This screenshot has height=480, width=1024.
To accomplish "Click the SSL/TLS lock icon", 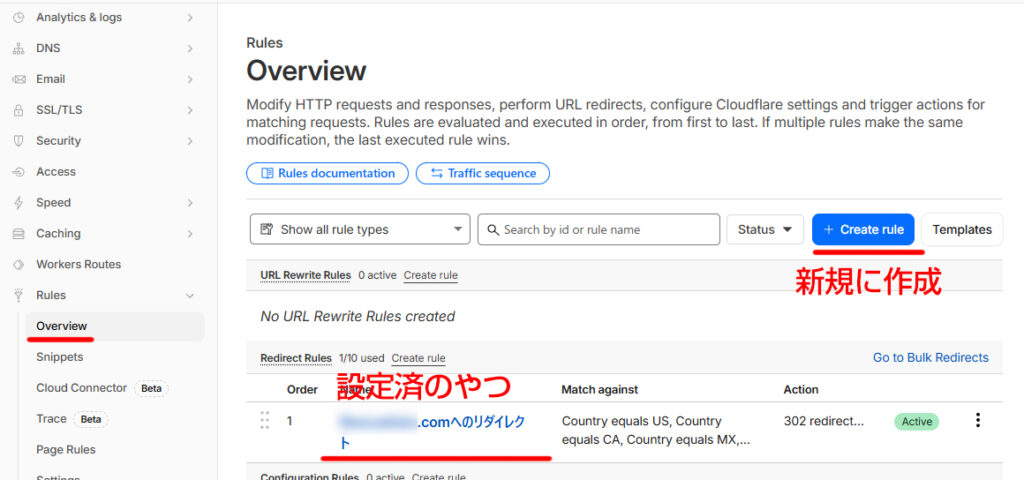I will coord(18,110).
